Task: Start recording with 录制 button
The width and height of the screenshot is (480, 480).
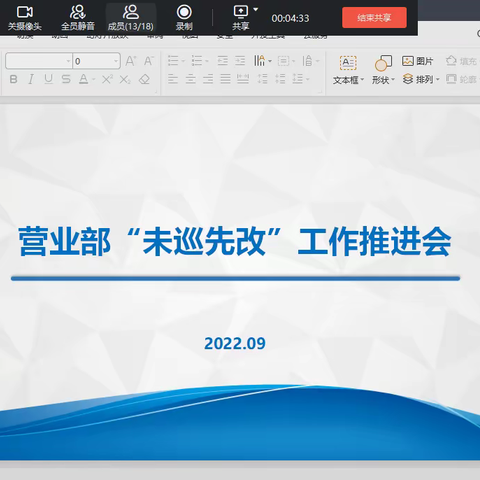Action: tap(184, 18)
